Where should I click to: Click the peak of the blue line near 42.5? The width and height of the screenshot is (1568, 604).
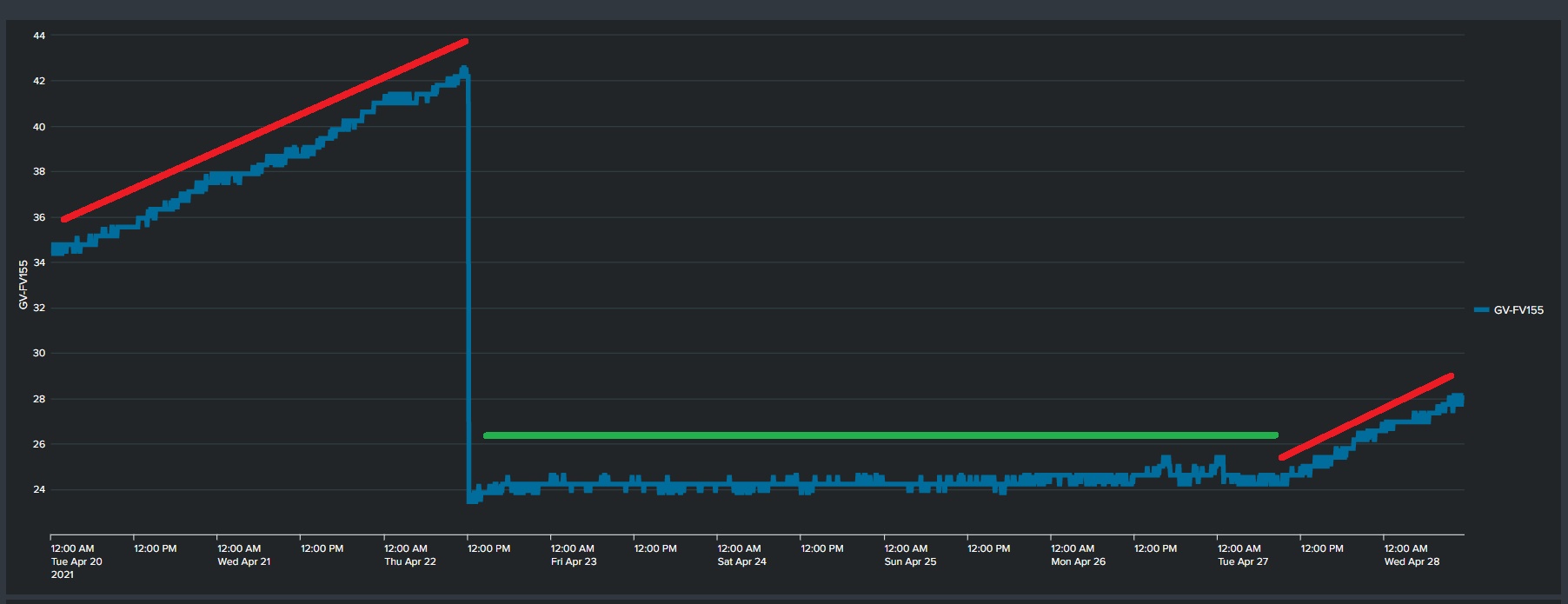463,70
